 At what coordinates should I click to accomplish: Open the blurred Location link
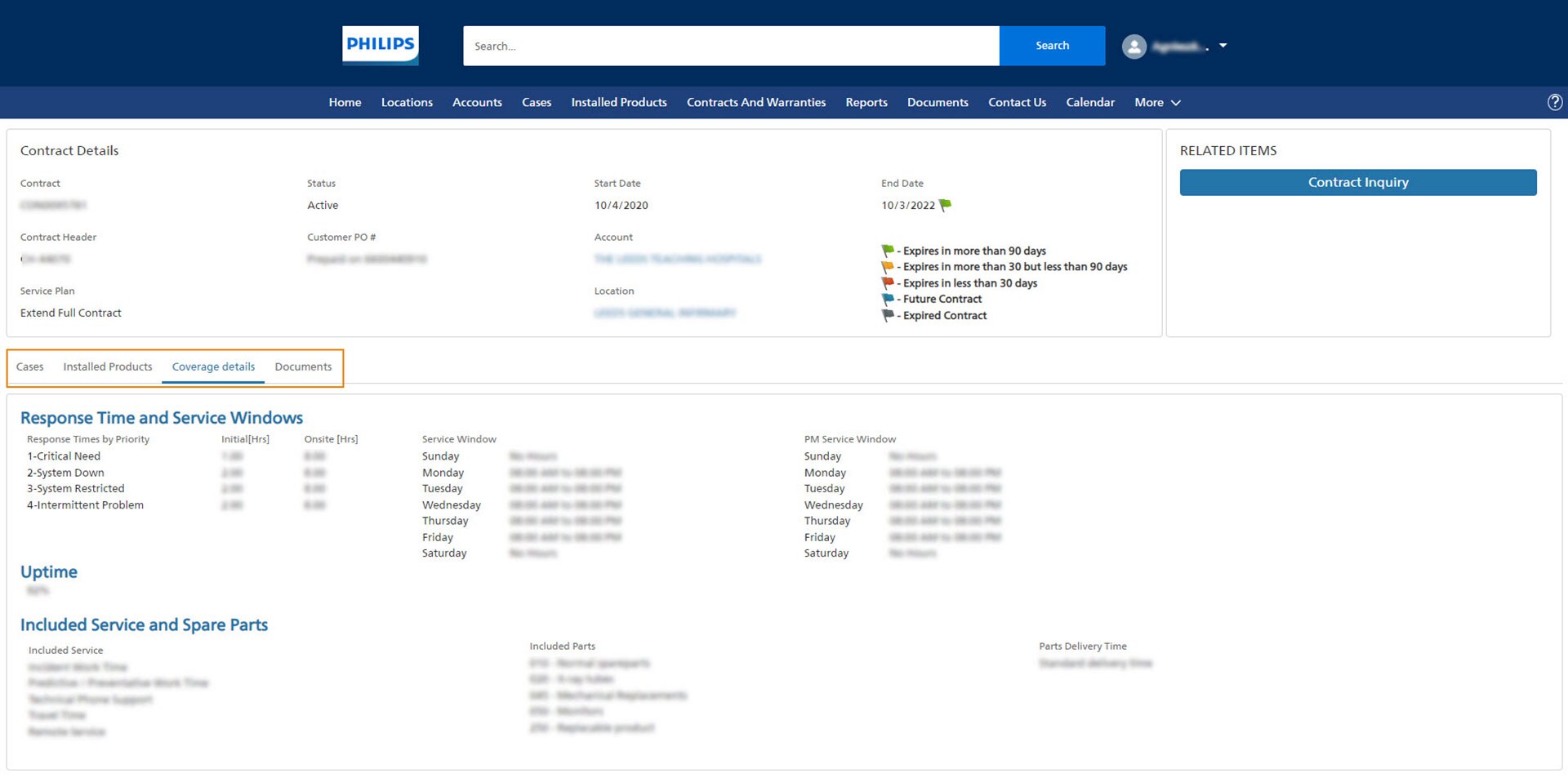click(665, 313)
